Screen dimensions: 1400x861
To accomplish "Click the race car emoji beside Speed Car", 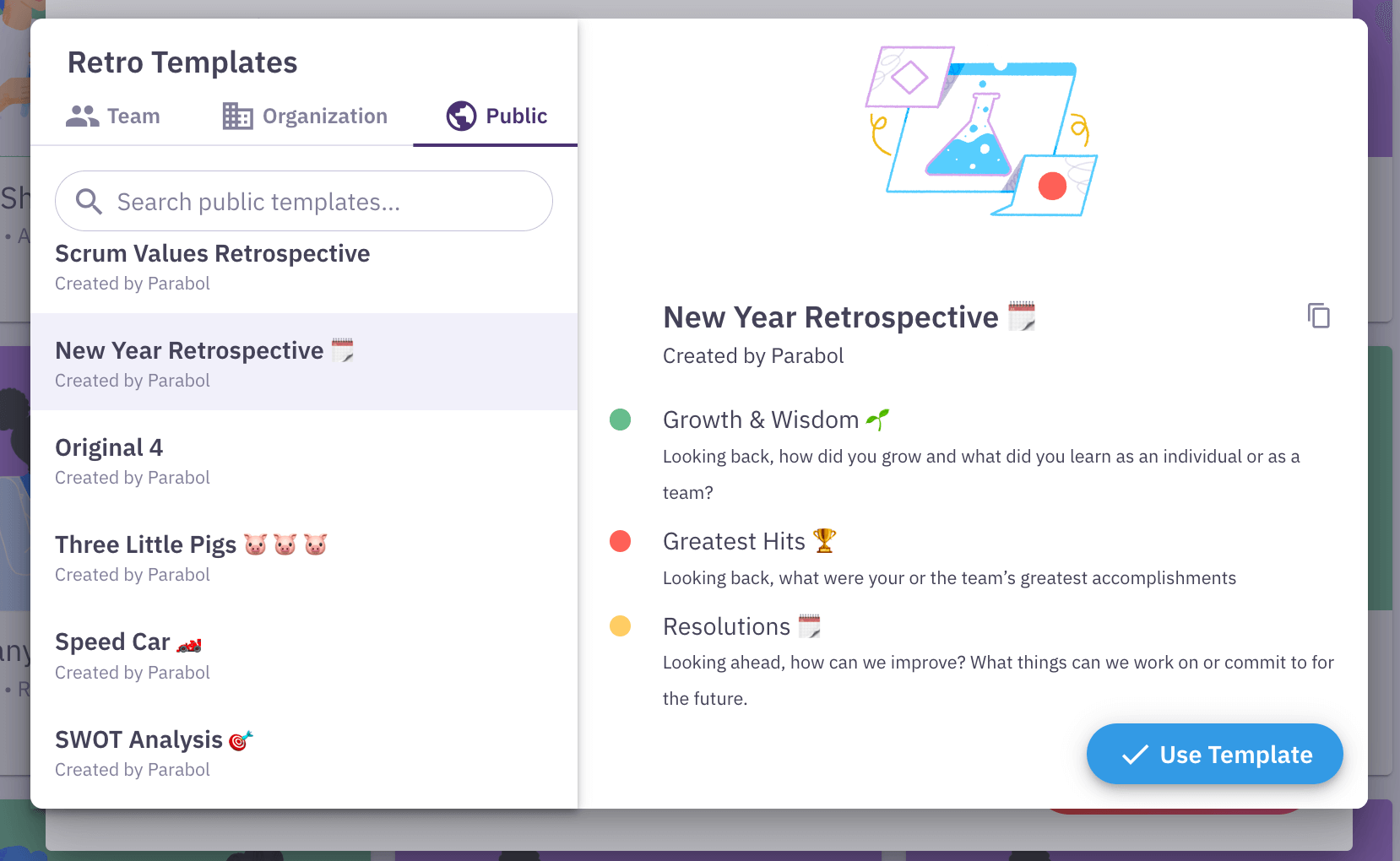I will (189, 644).
